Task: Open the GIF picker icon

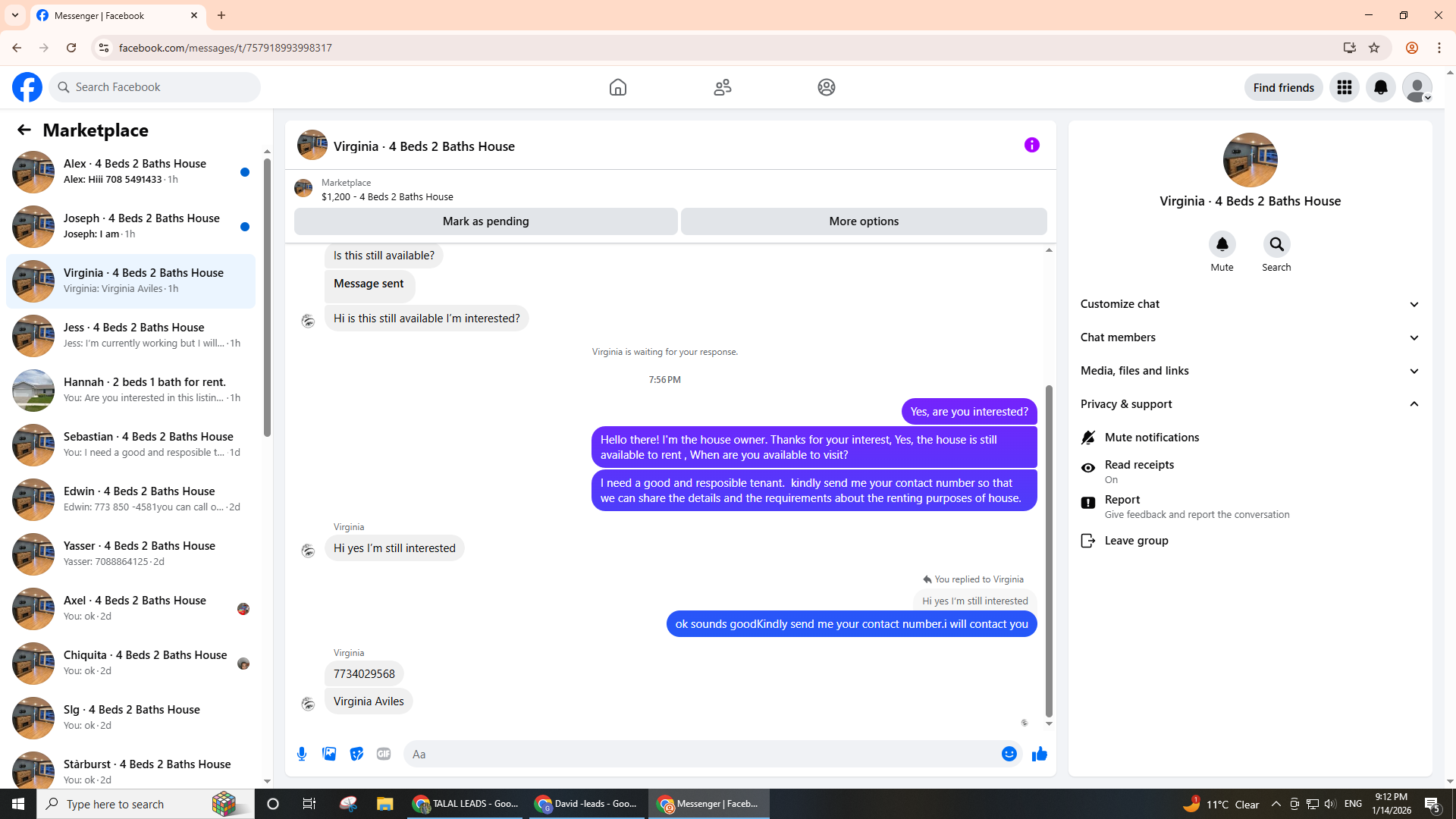Action: 384,754
